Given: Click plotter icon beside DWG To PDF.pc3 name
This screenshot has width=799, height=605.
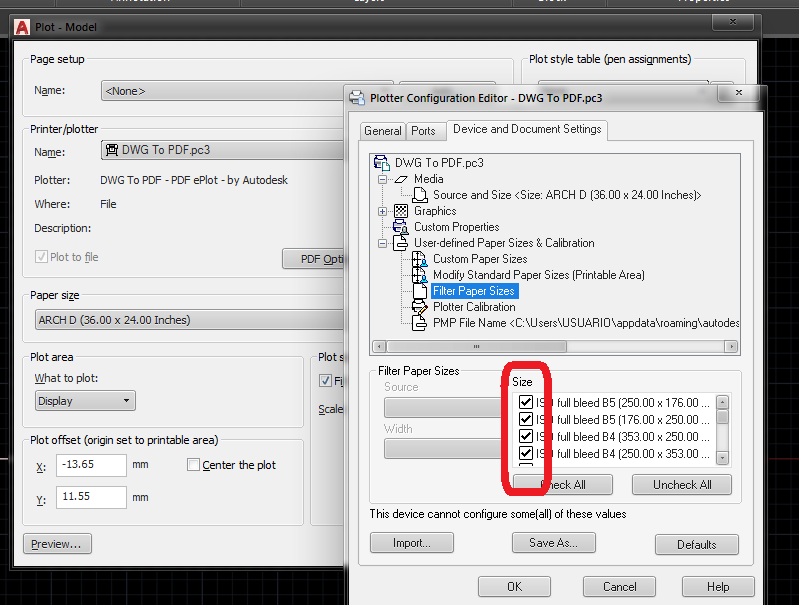Looking at the screenshot, I should (x=112, y=150).
